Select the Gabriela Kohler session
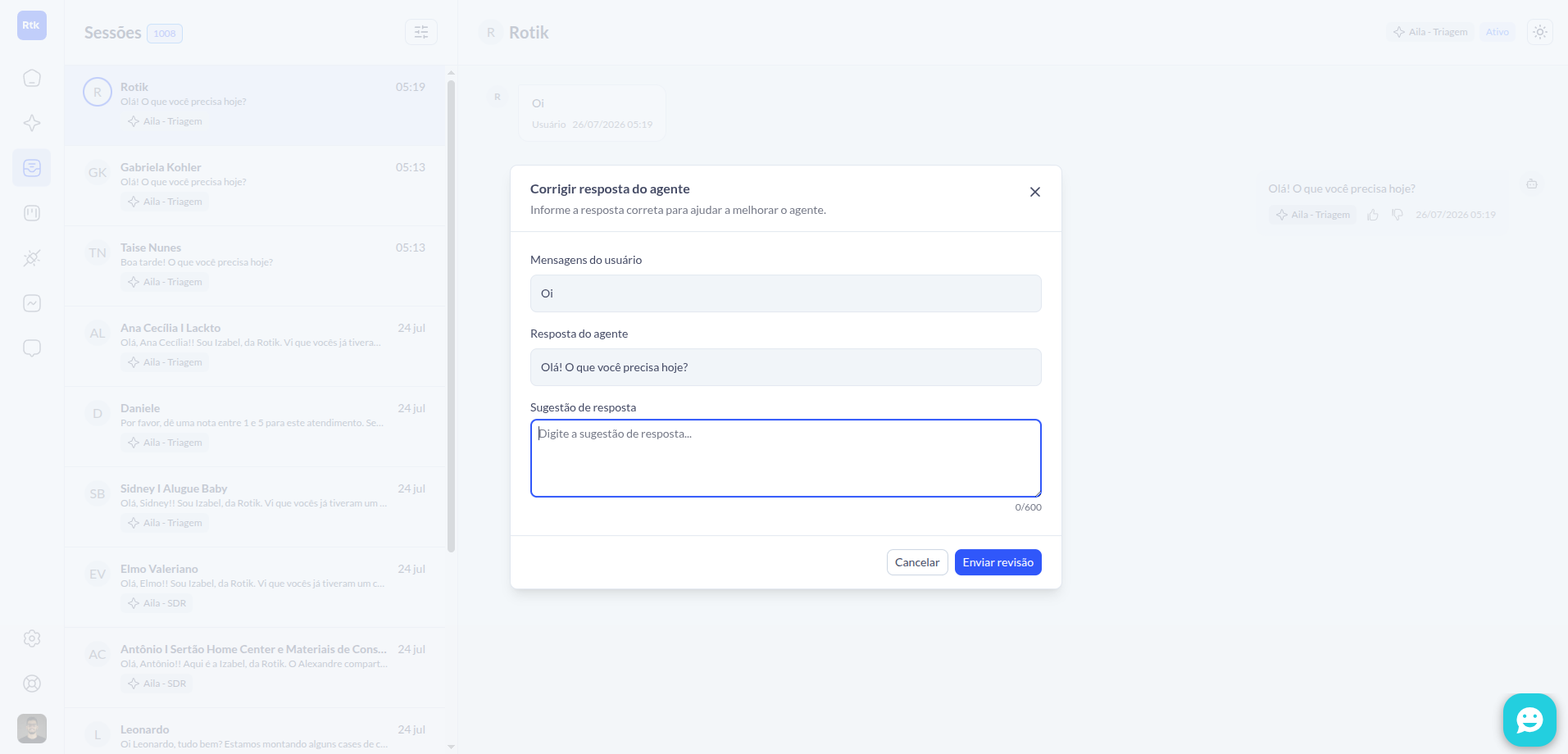Image resolution: width=1568 pixels, height=754 pixels. pos(256,185)
